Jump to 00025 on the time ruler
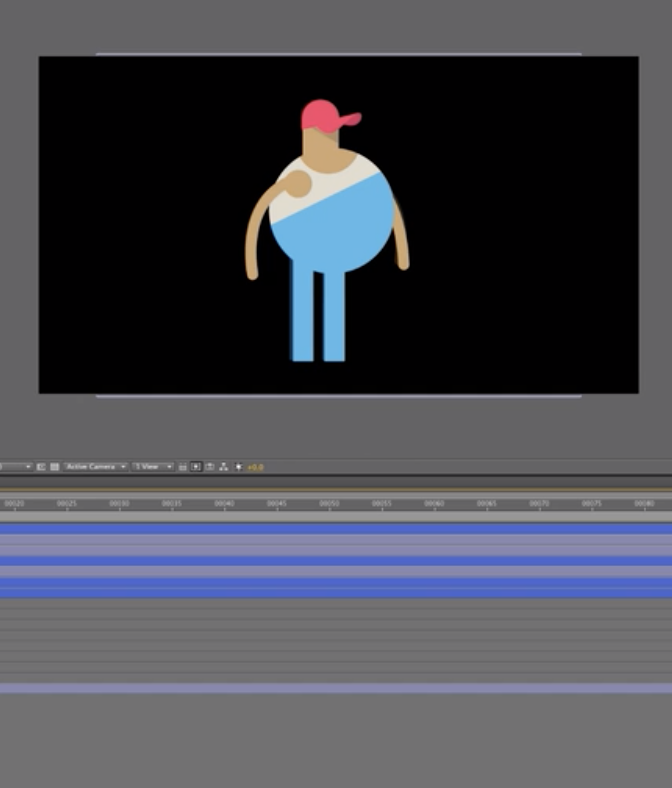672x788 pixels. (x=67, y=504)
